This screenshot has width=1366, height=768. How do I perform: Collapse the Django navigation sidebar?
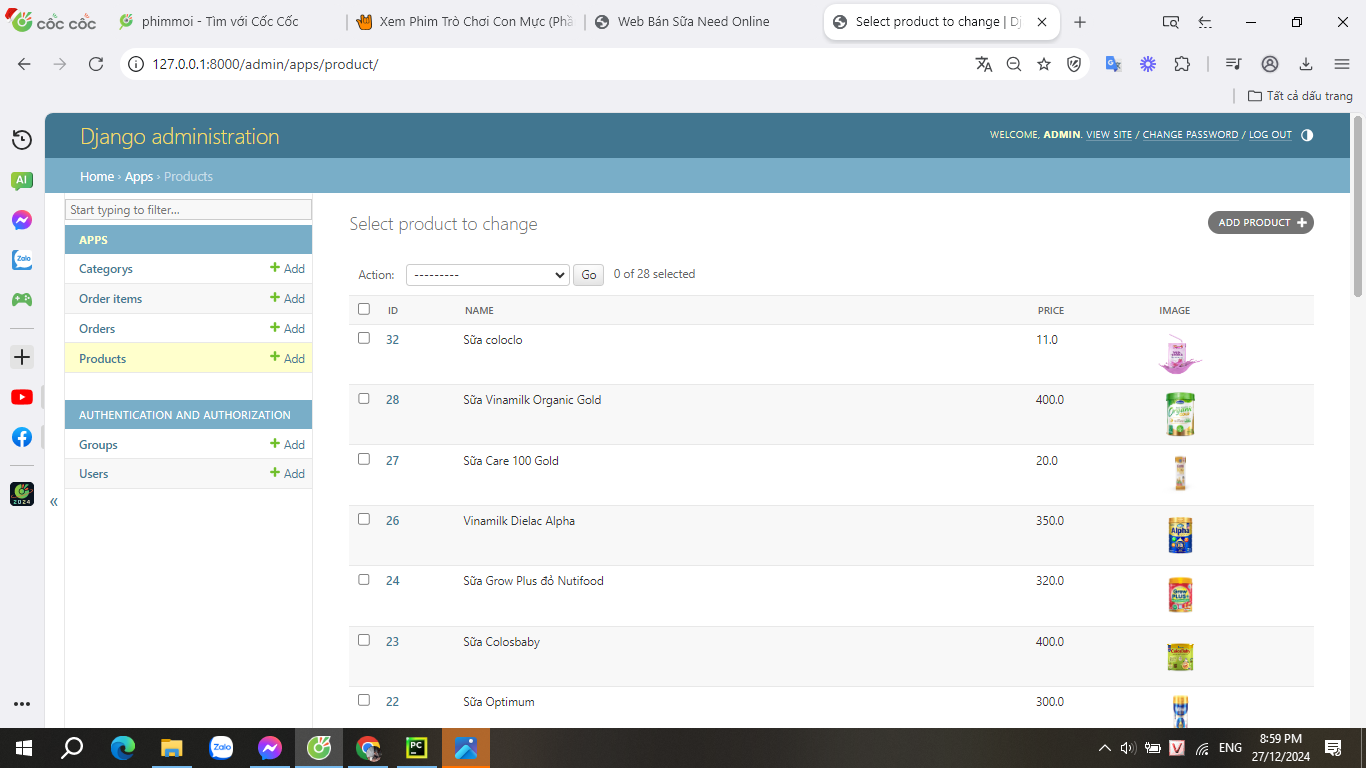coord(54,502)
